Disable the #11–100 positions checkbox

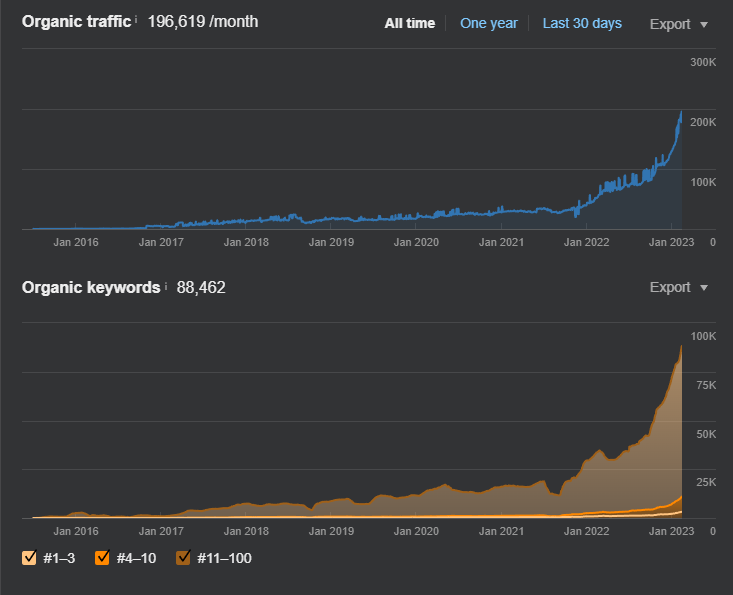point(183,558)
